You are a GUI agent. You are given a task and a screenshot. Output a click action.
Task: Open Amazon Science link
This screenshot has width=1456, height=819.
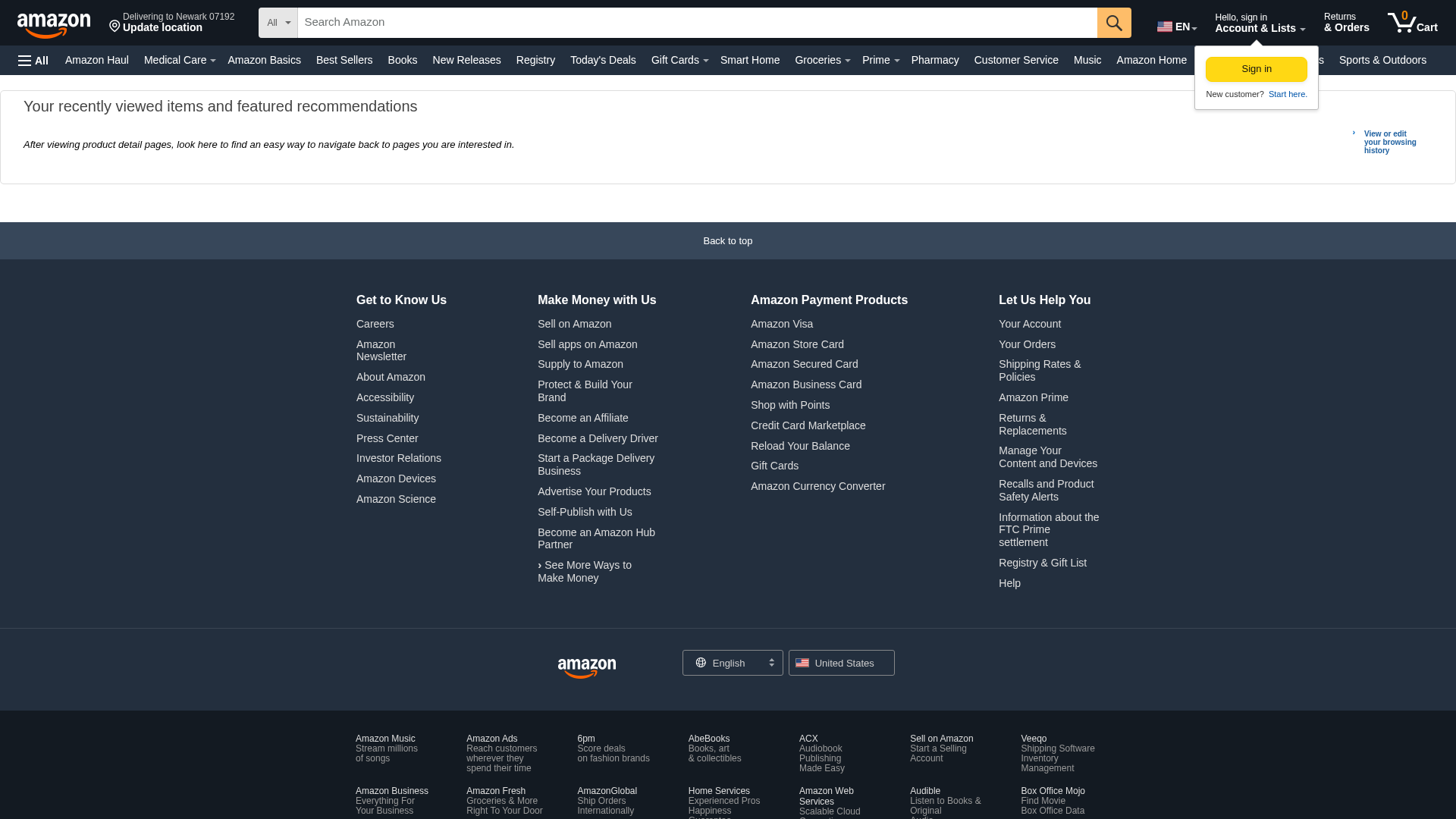(396, 499)
